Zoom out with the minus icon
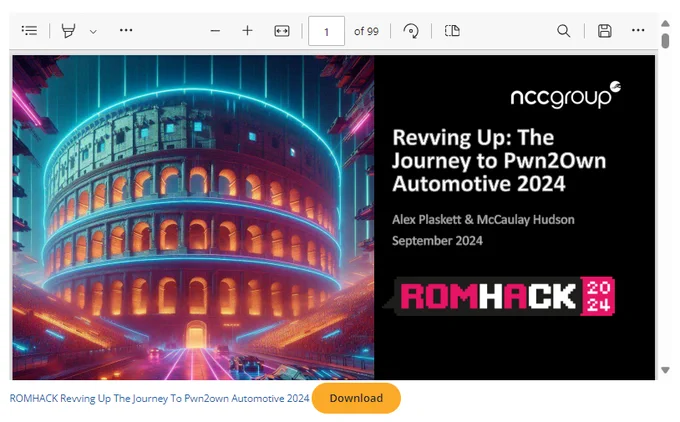The height and width of the screenshot is (422, 680). point(215,31)
